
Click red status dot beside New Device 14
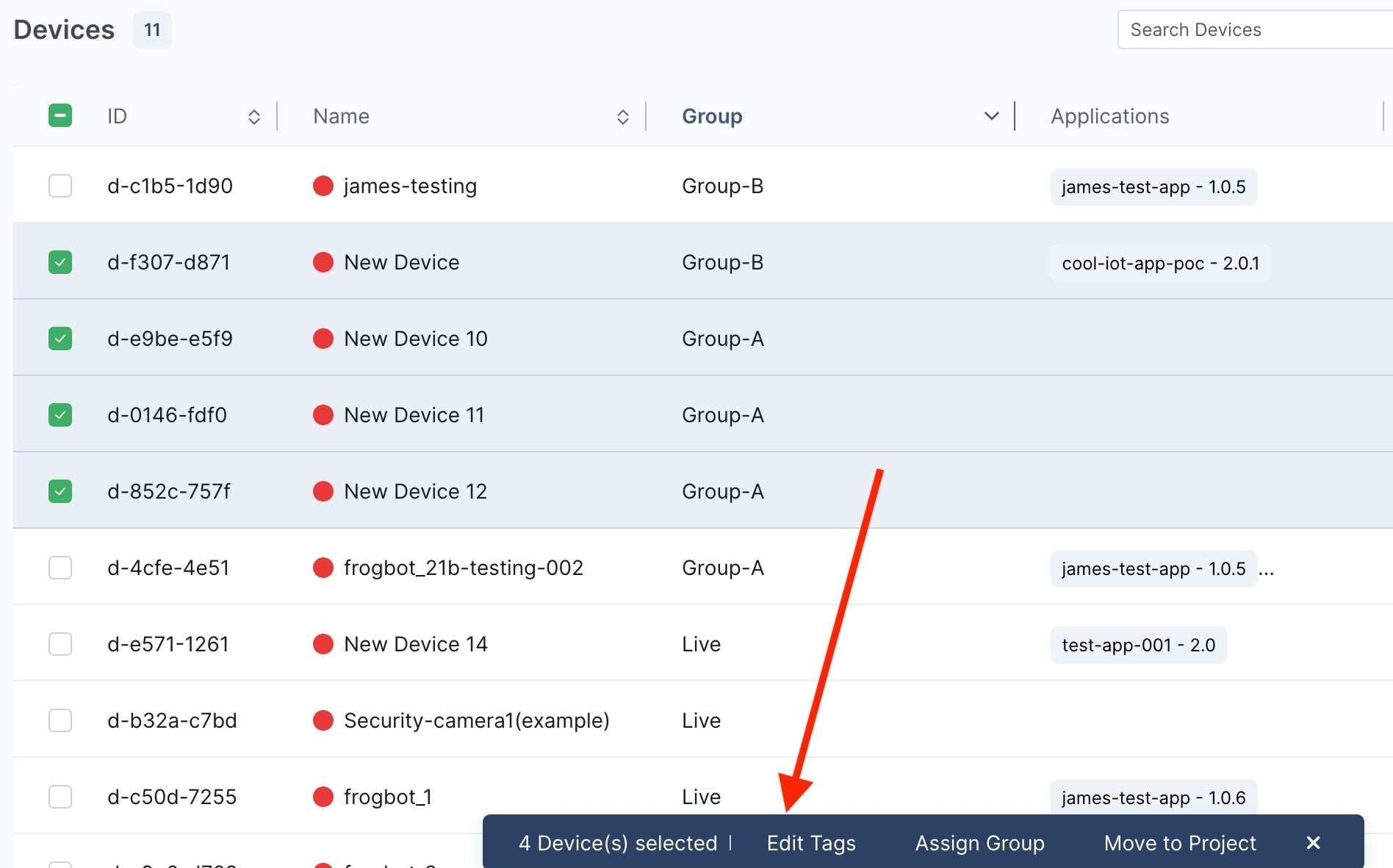coord(323,644)
